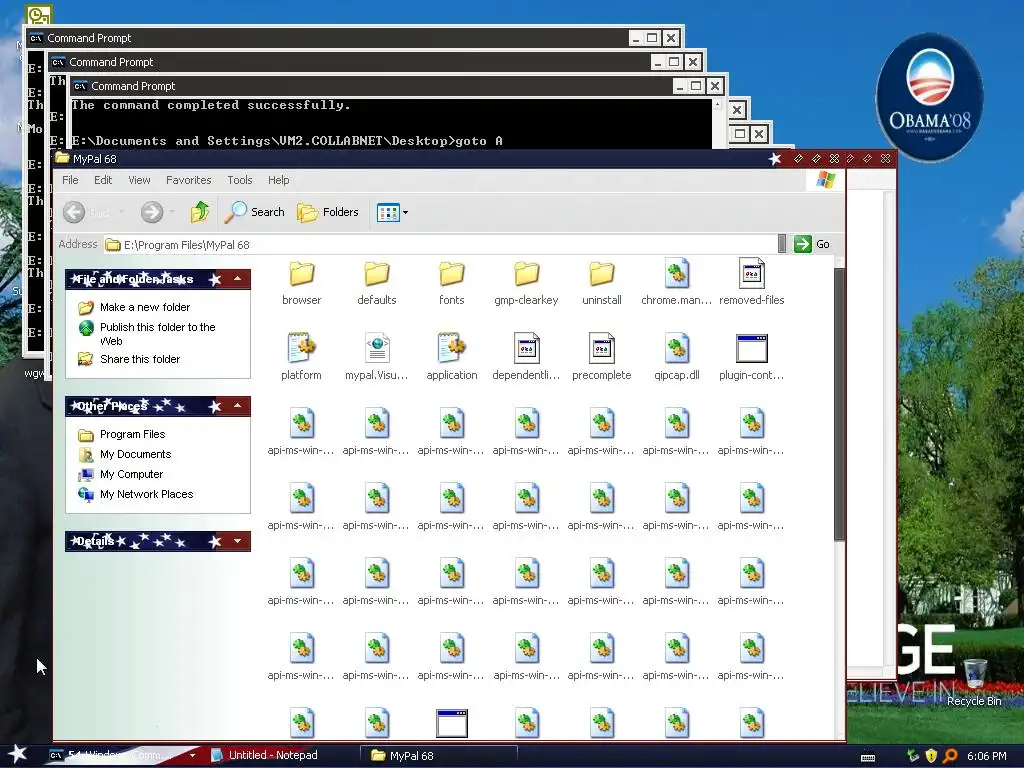
Task: Select the mypal.VisualElements file icon
Action: pyautogui.click(x=377, y=349)
